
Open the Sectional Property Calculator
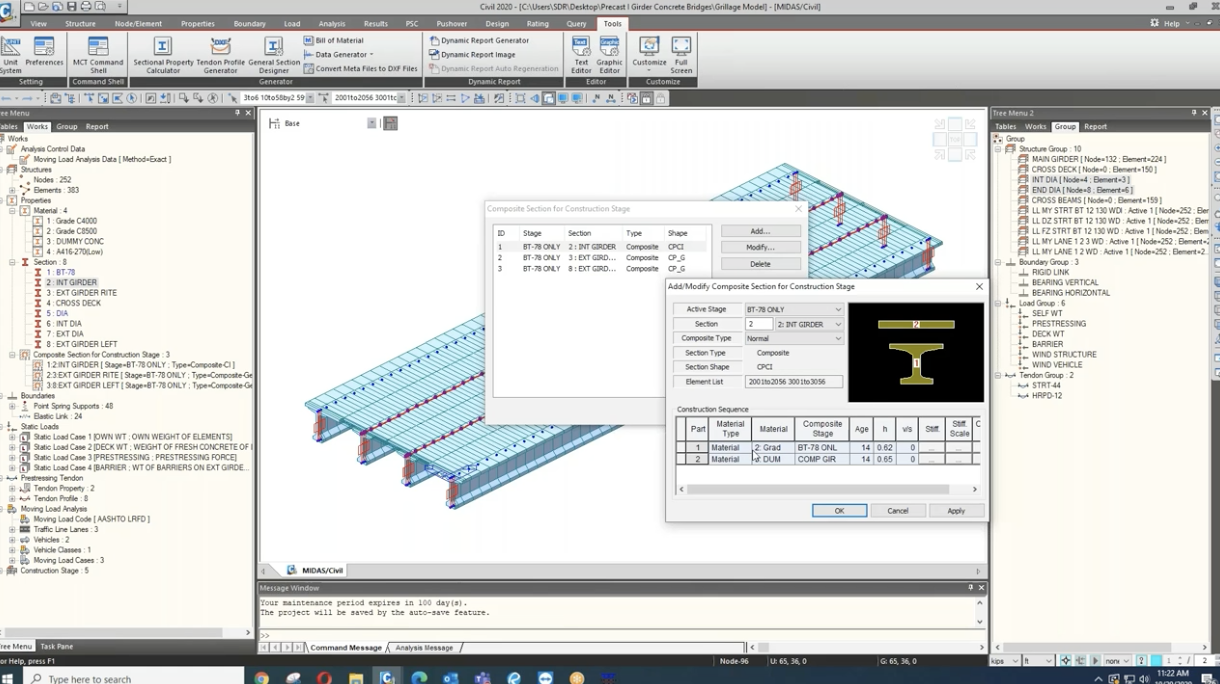[163, 55]
